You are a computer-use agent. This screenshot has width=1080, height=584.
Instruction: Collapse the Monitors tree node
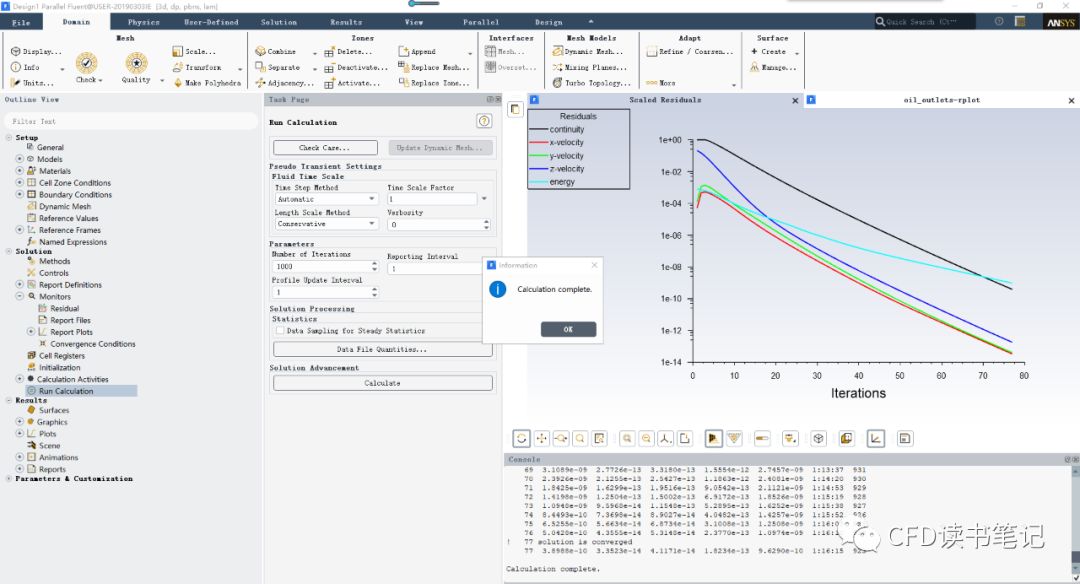(x=19, y=296)
